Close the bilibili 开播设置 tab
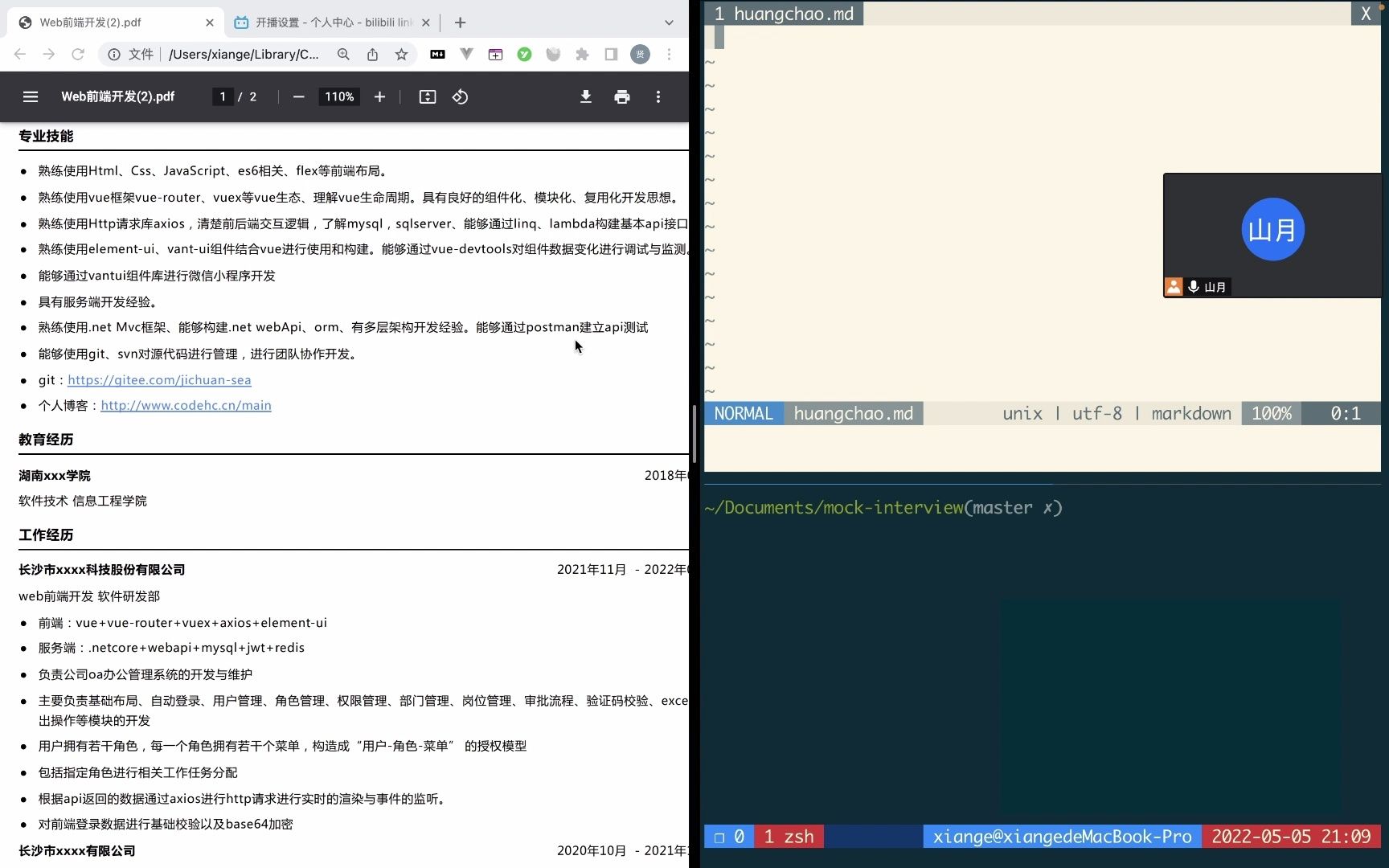The width and height of the screenshot is (1389, 868). click(x=426, y=23)
